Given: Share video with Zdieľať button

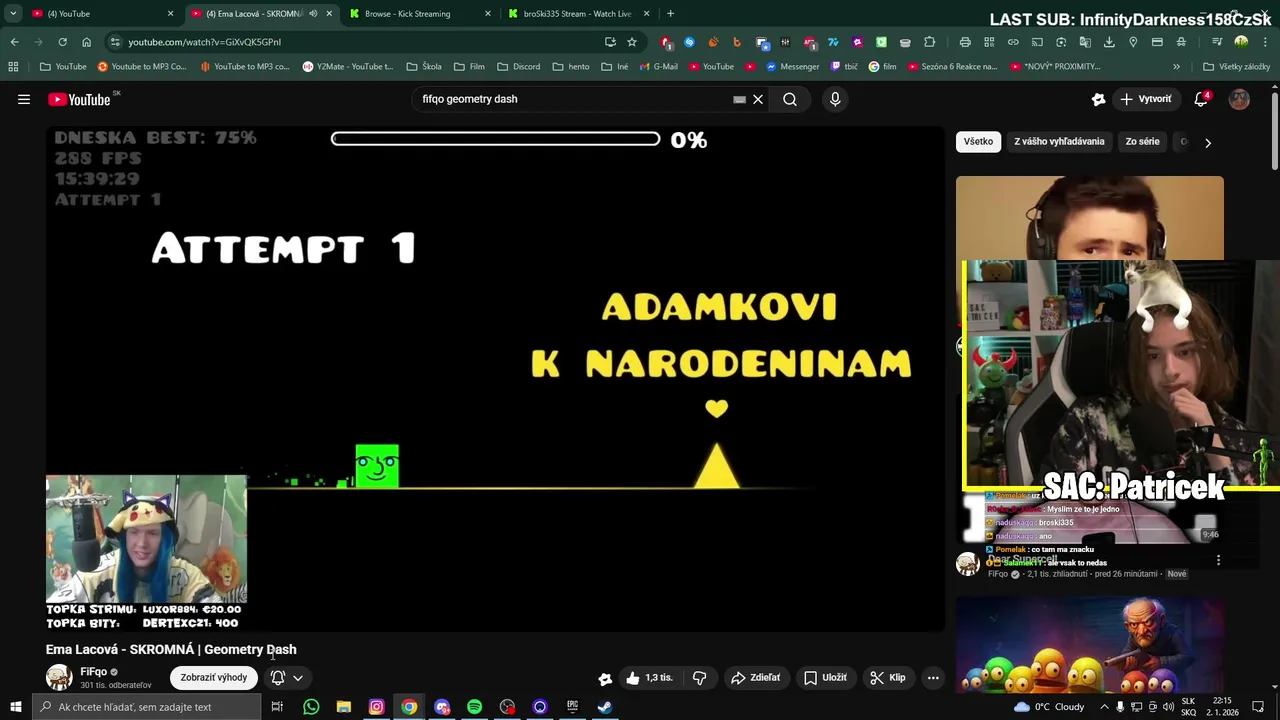Looking at the screenshot, I should click(755, 677).
